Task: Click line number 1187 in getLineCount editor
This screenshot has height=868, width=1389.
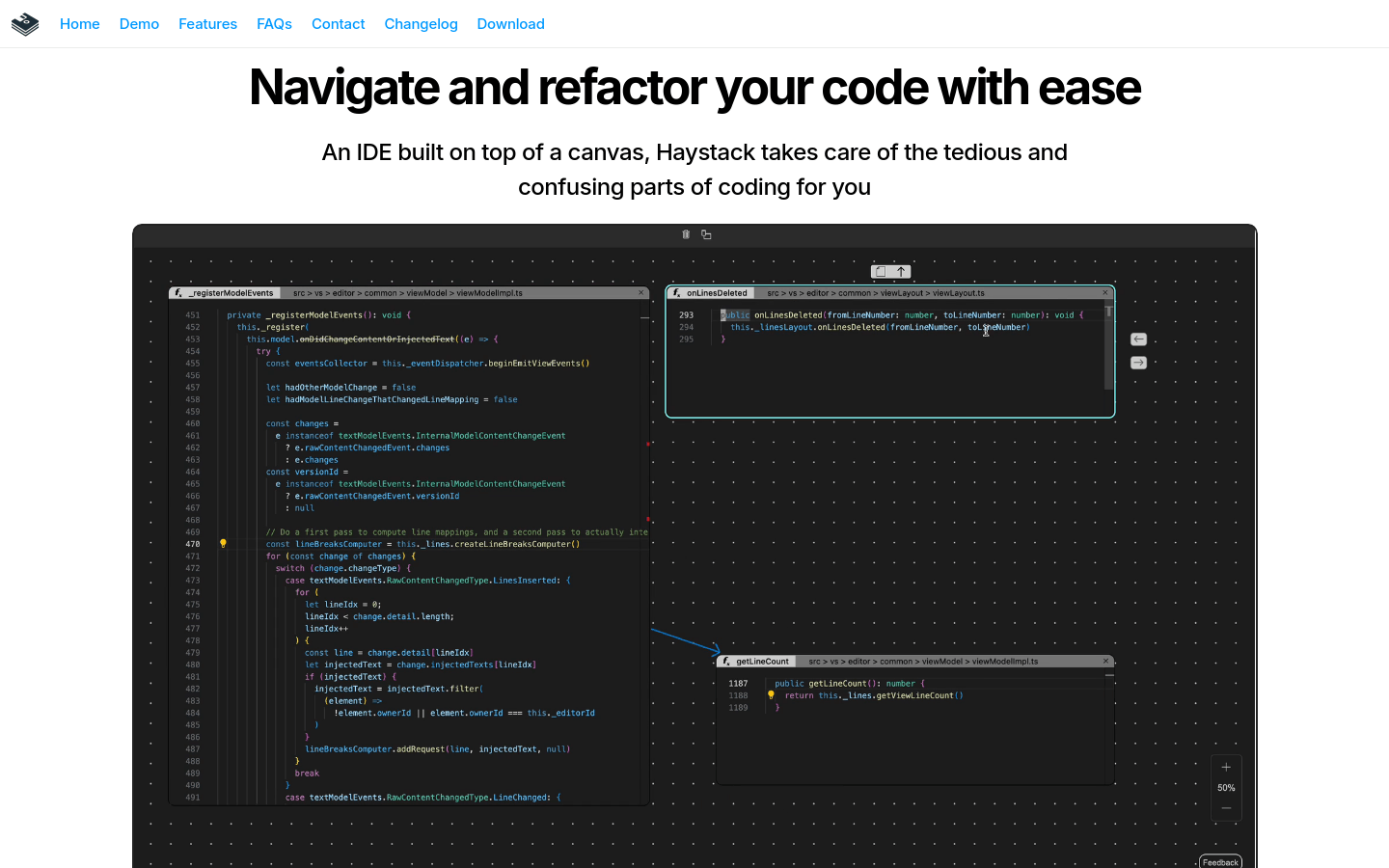Action: pyautogui.click(x=738, y=684)
